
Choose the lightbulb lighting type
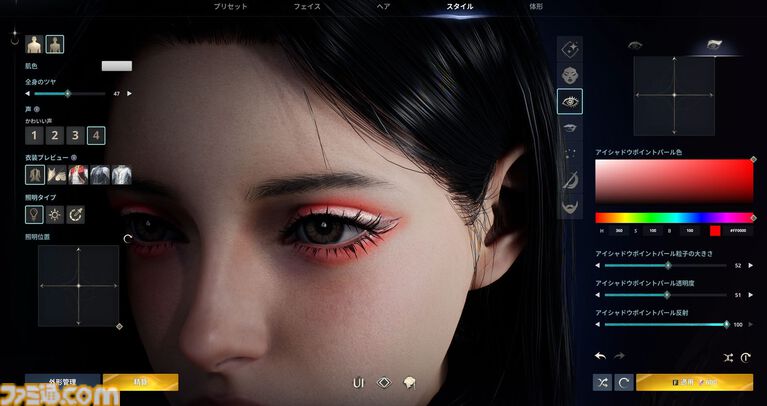click(34, 215)
